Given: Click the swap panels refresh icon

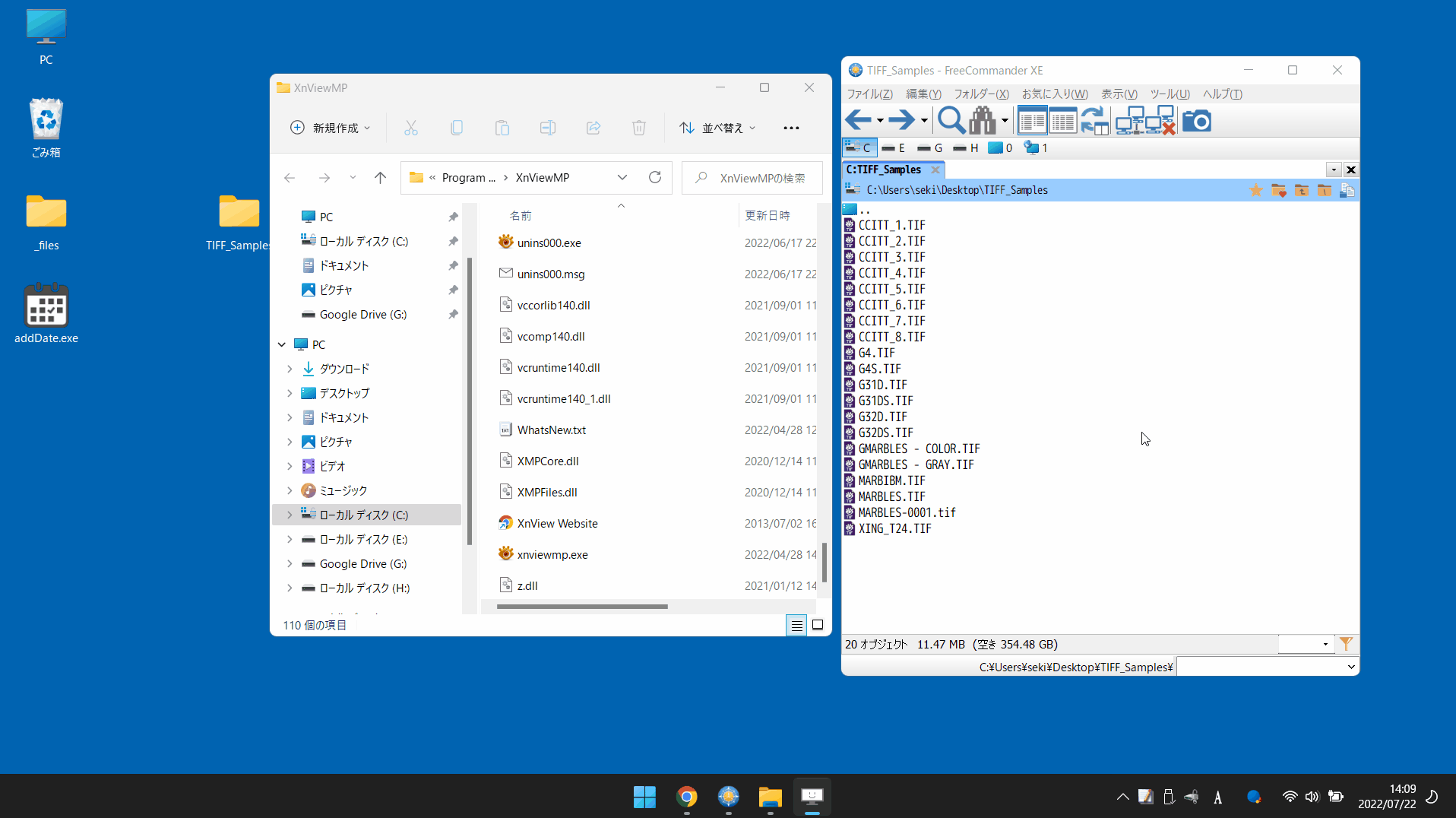Looking at the screenshot, I should [x=1094, y=120].
